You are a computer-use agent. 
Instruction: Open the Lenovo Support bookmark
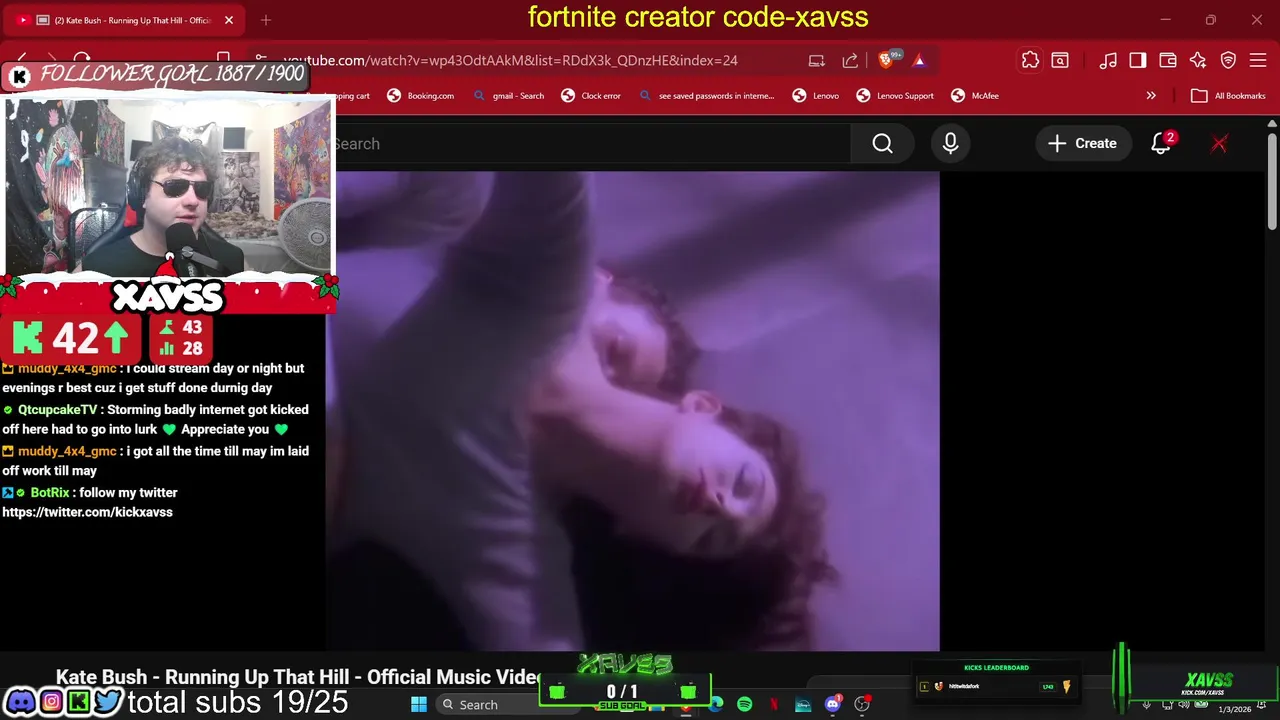(x=895, y=96)
